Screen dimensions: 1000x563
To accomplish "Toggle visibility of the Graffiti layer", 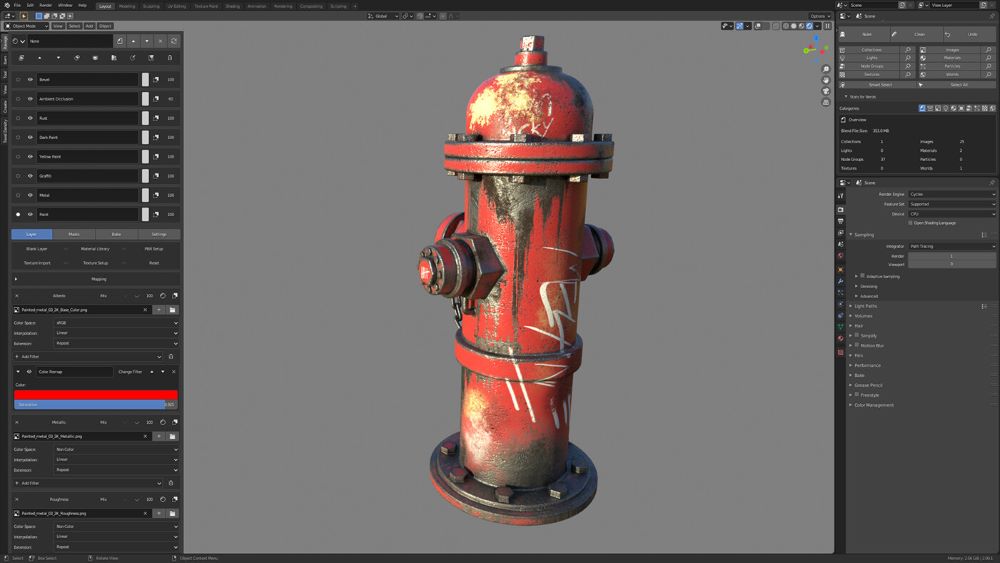I will [30, 176].
